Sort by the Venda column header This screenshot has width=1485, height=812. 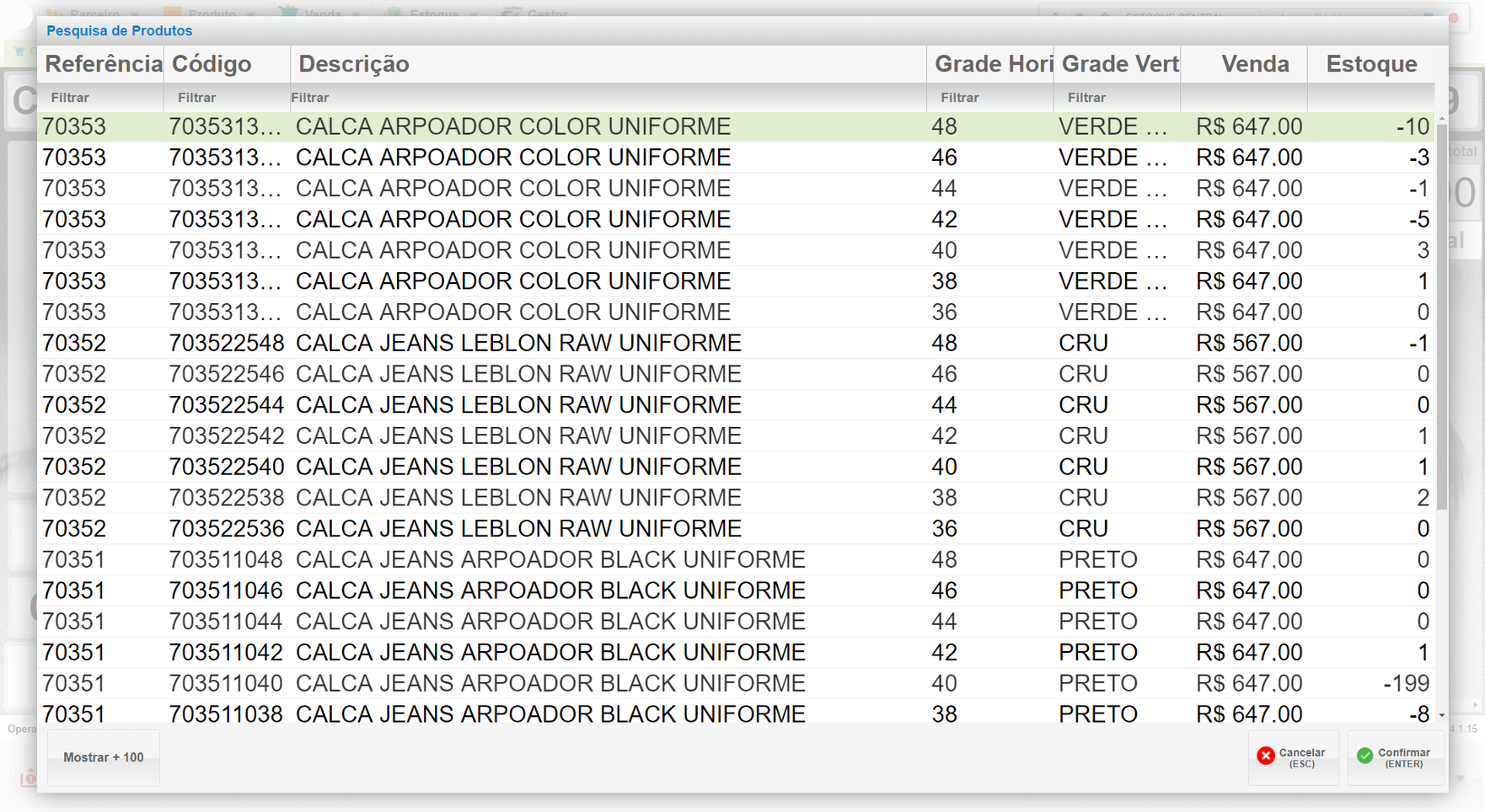tap(1254, 64)
